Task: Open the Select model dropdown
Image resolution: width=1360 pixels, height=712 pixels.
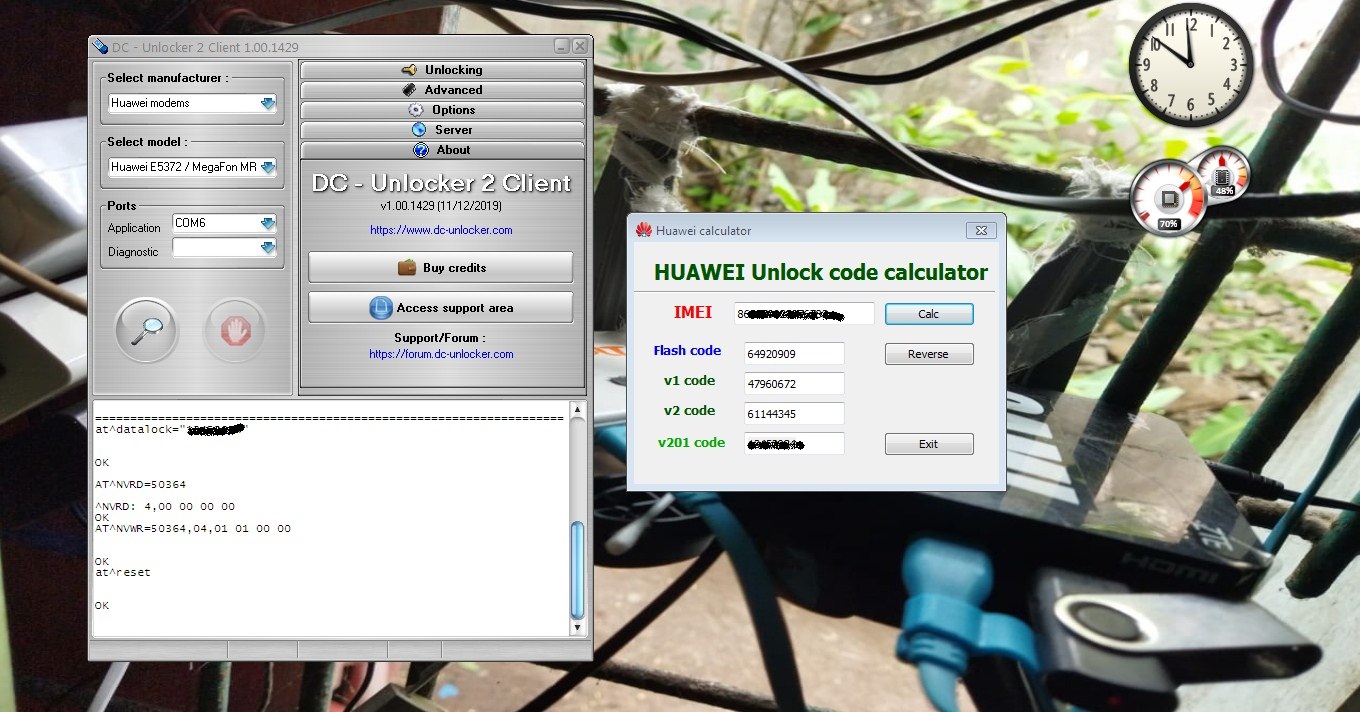Action: [x=267, y=167]
